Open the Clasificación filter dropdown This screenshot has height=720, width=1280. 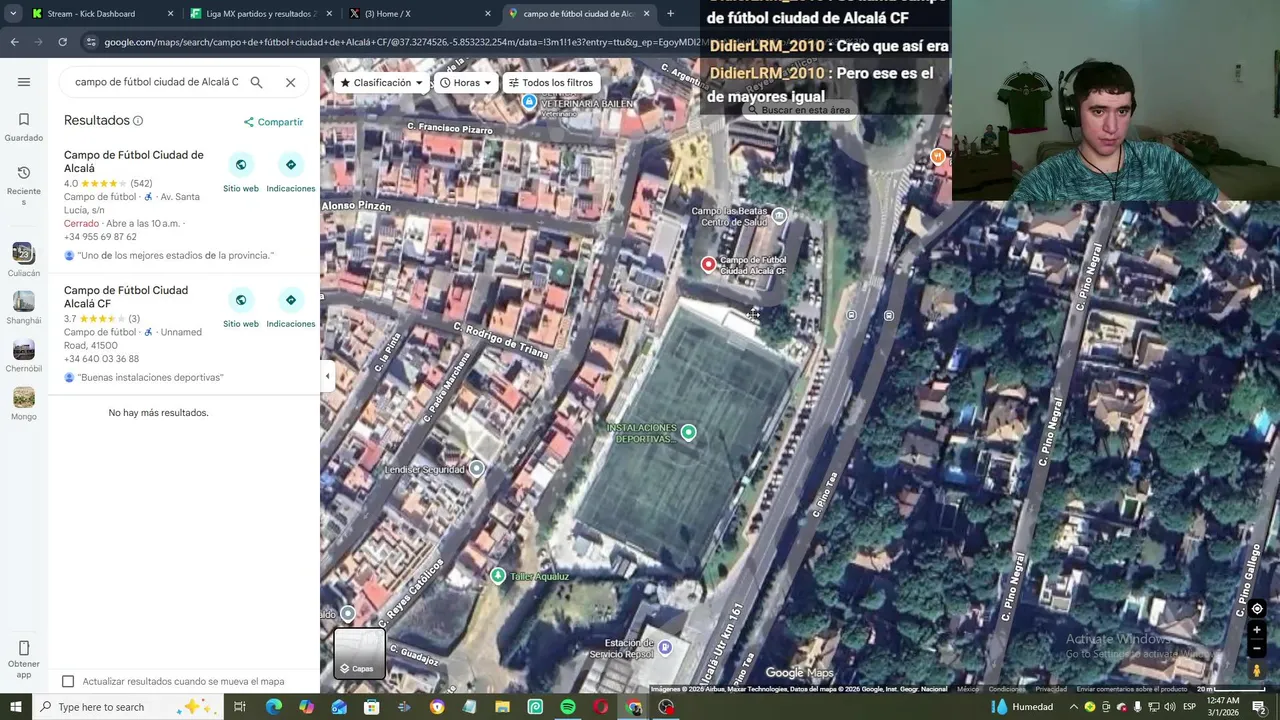[381, 83]
